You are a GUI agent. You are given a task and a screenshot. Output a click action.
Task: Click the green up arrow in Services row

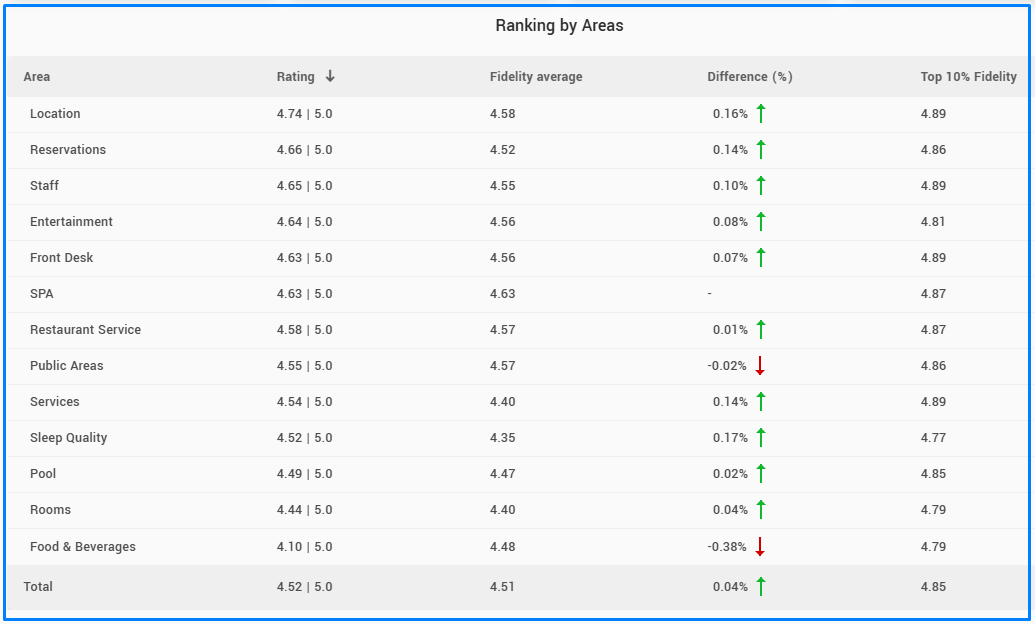(760, 401)
